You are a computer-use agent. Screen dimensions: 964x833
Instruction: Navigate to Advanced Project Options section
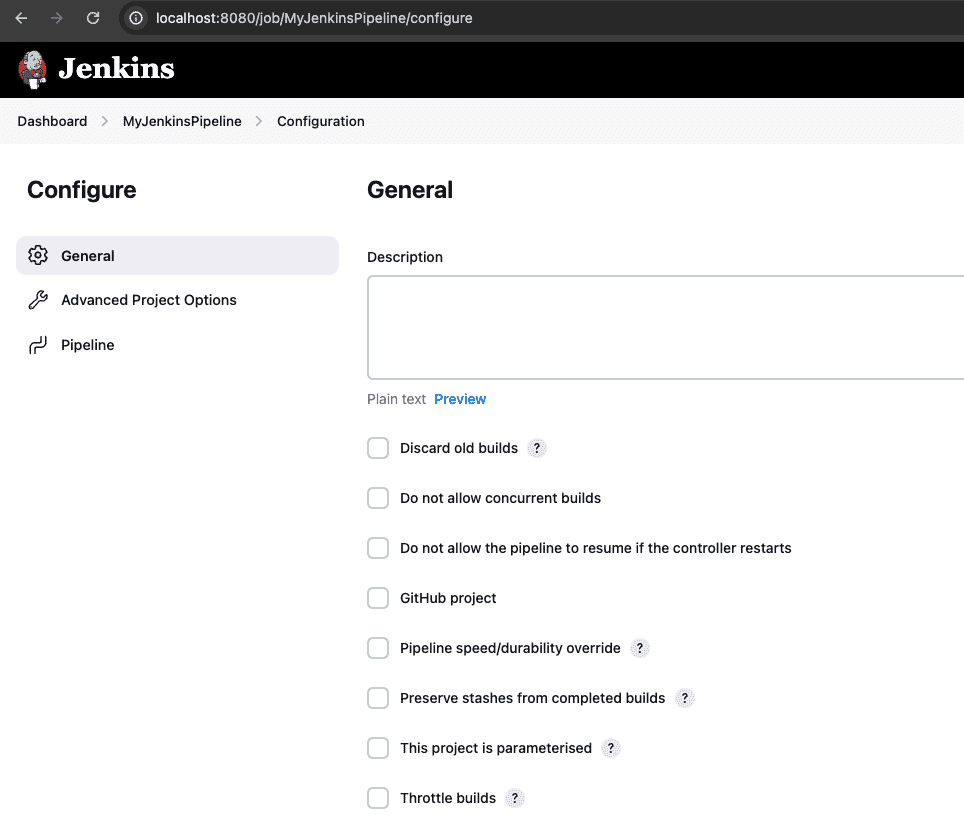(x=148, y=300)
